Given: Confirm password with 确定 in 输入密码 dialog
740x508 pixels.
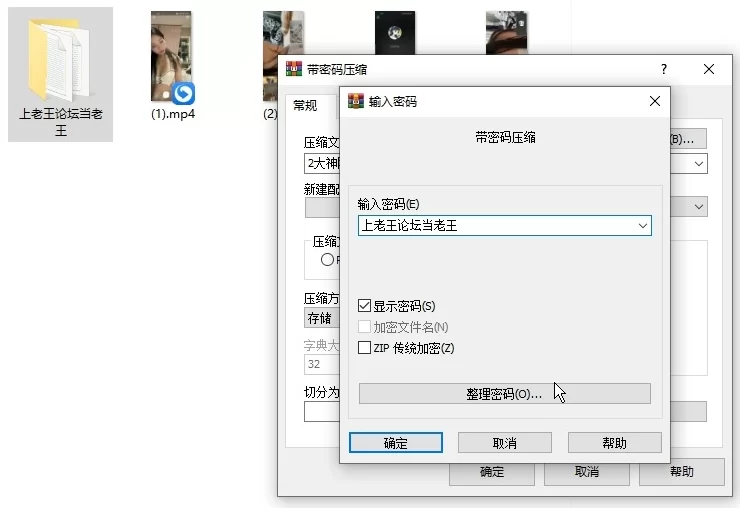Looking at the screenshot, I should (395, 443).
